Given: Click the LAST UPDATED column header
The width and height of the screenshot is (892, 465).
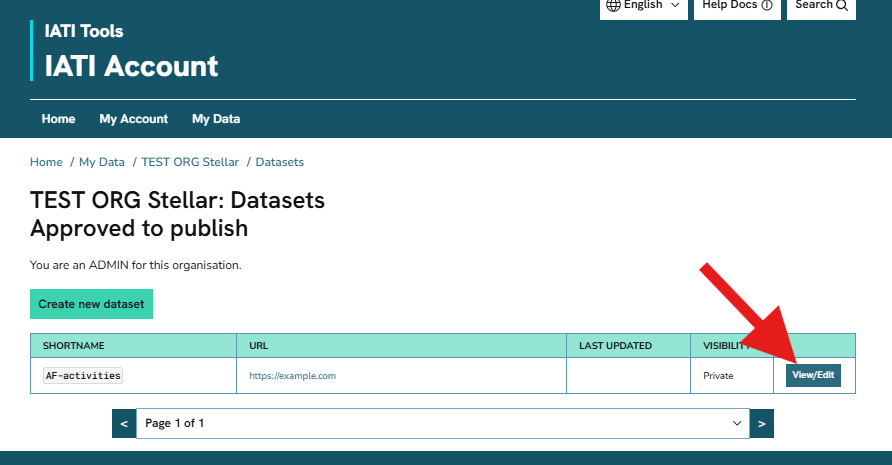Looking at the screenshot, I should (x=615, y=346).
